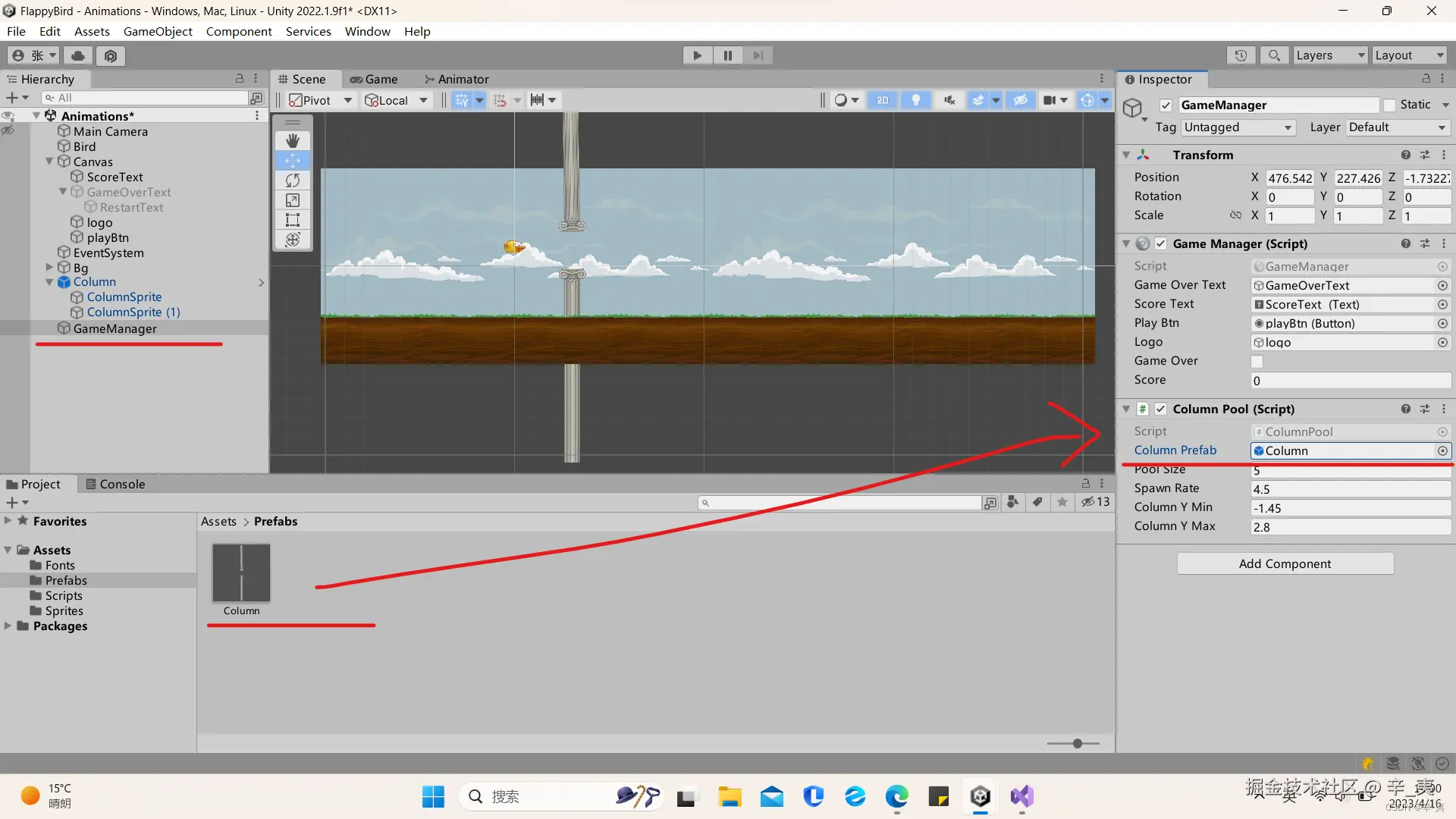Select the Hand tool in Scene toolbar
Screen dimensions: 1456x819
(x=293, y=141)
